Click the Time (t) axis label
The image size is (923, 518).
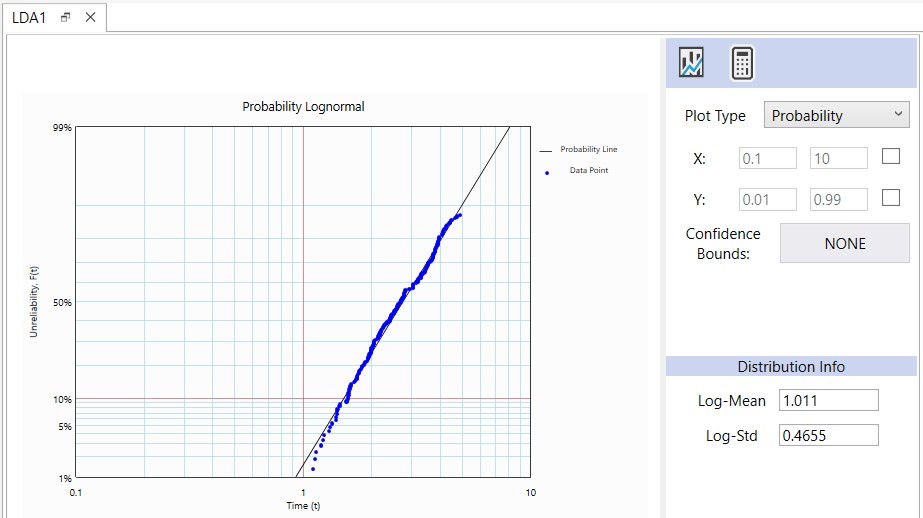coord(303,505)
